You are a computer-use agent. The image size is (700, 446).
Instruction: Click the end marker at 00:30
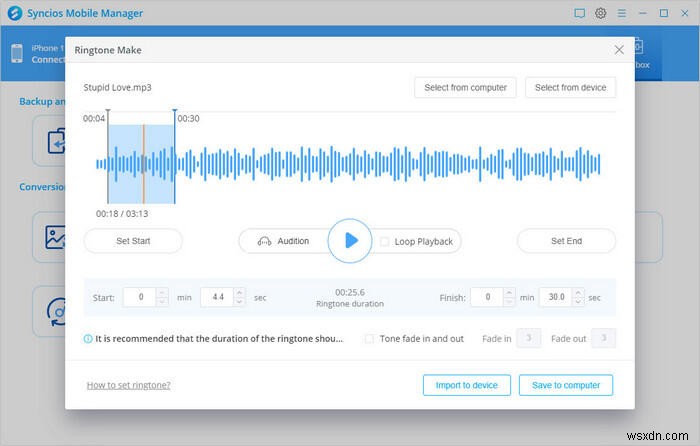click(175, 156)
